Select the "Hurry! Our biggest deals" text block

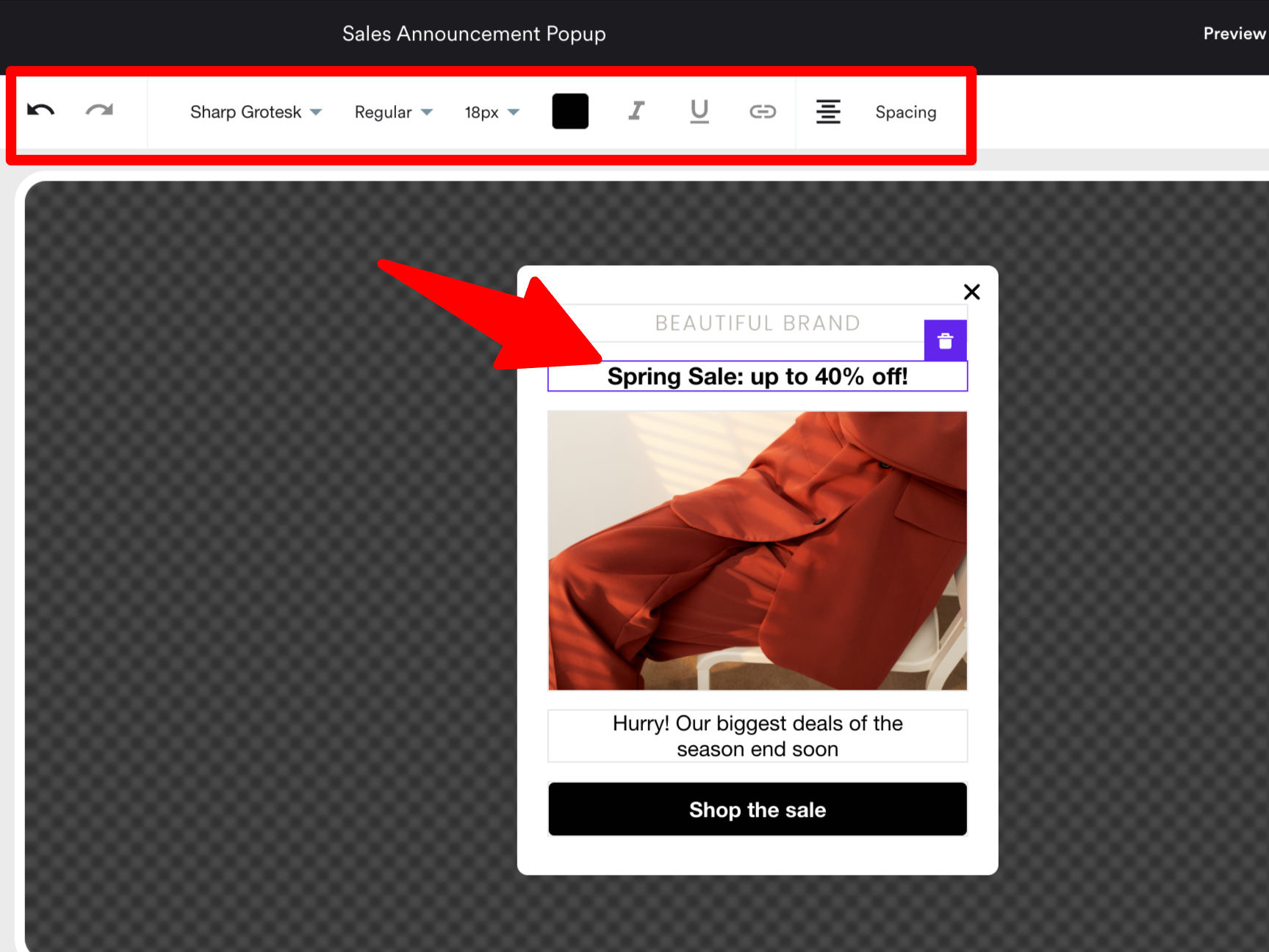pos(757,736)
